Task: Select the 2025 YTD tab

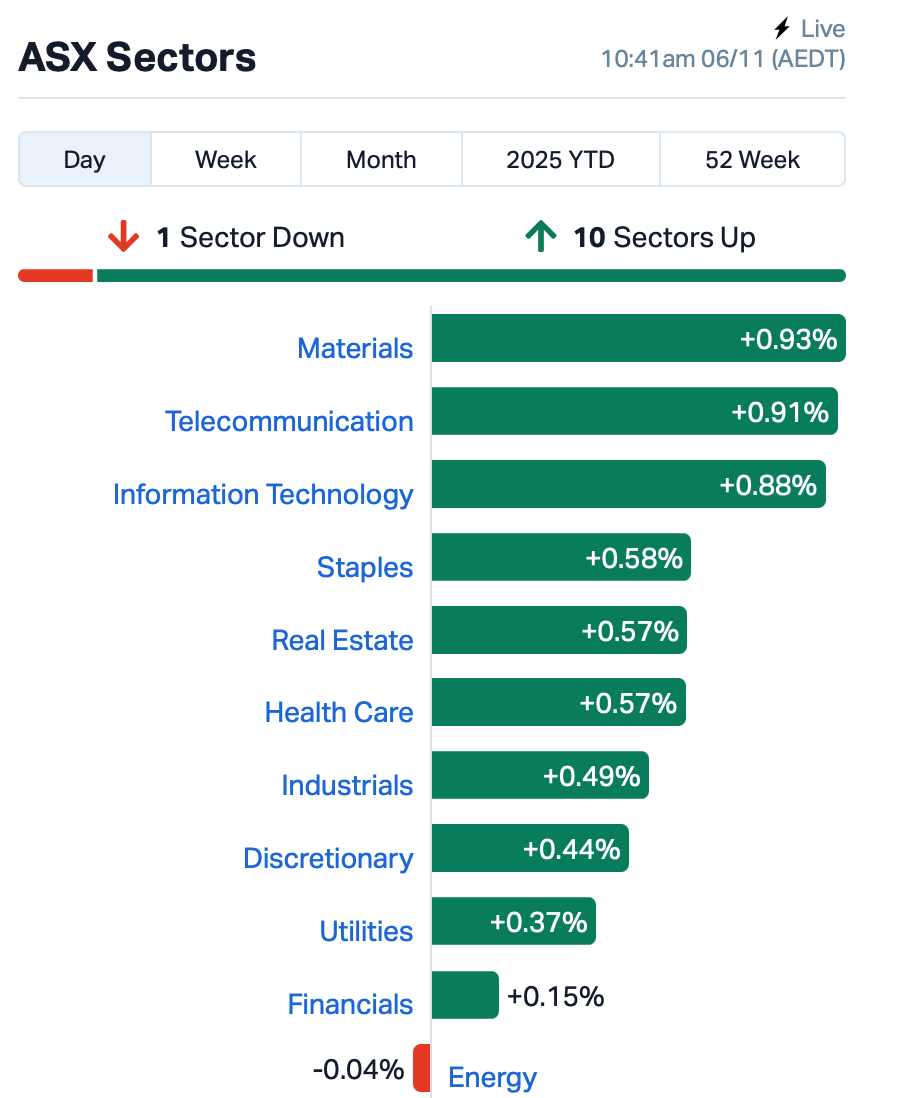Action: tap(560, 160)
